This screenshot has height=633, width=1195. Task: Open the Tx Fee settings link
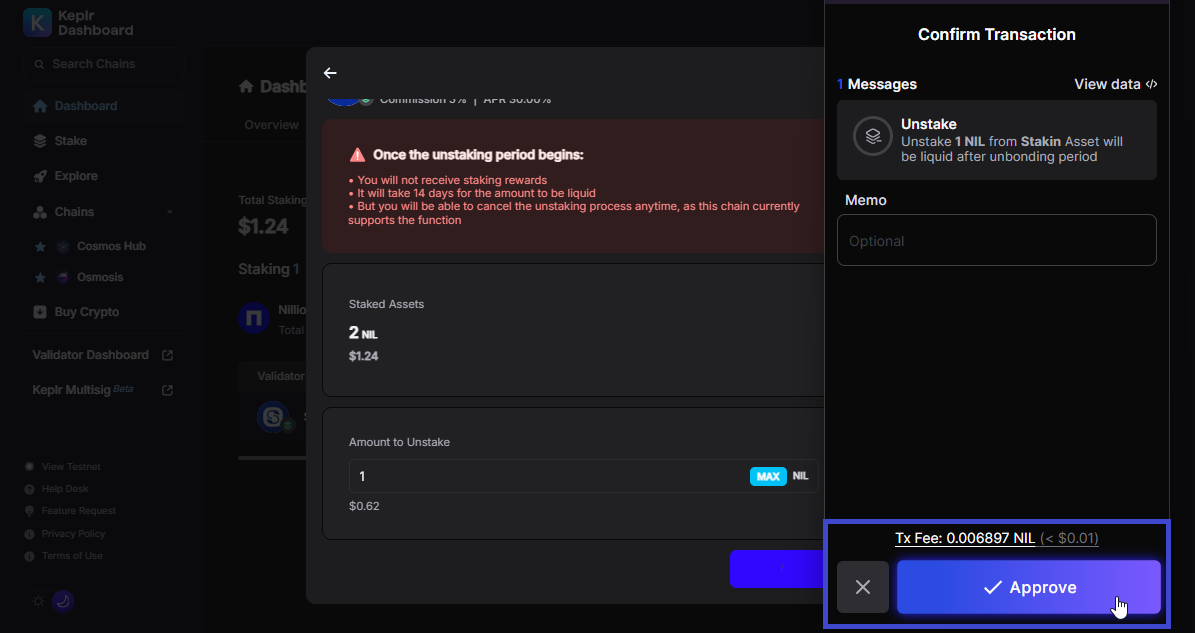click(964, 538)
